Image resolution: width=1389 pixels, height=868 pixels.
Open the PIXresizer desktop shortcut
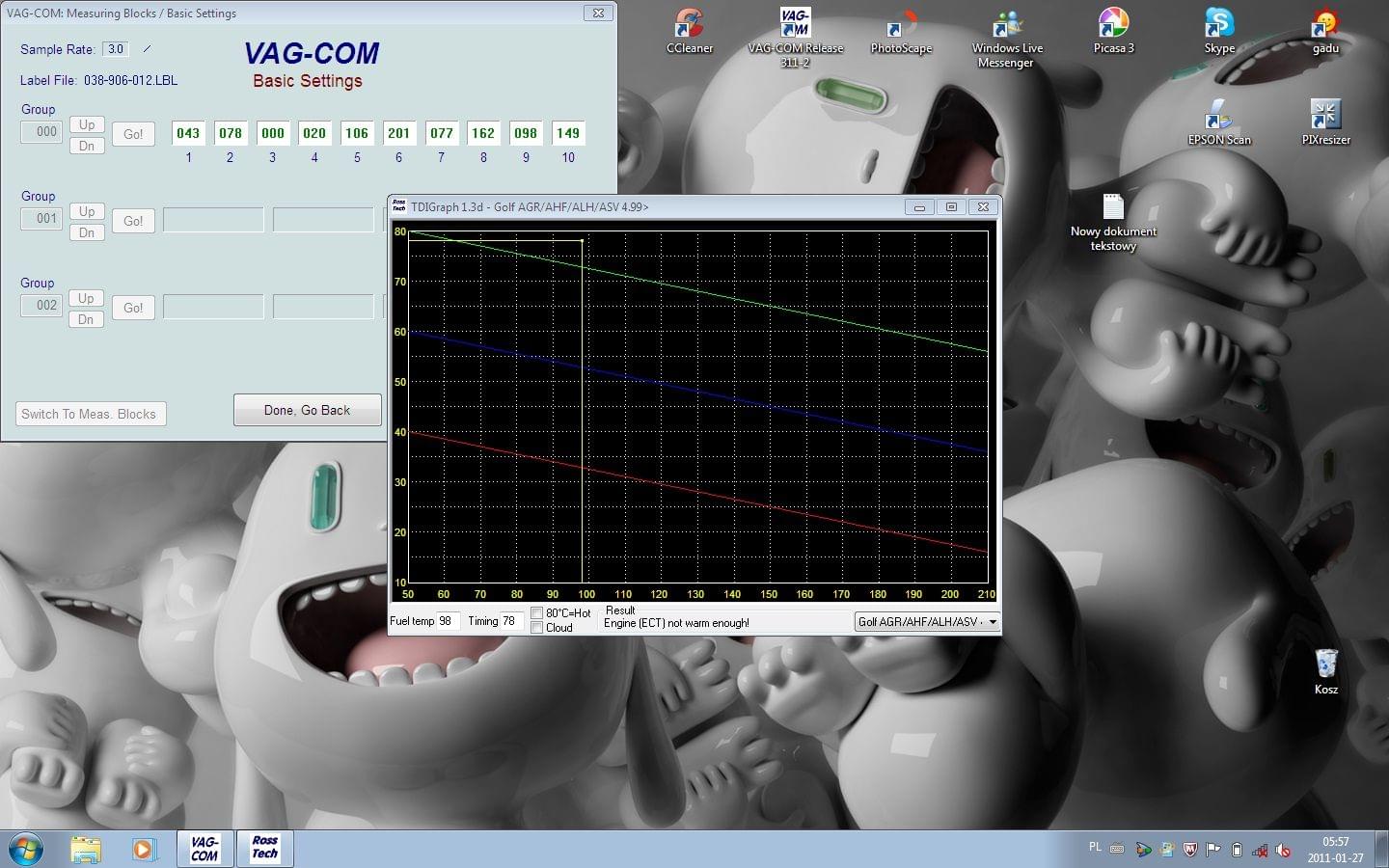click(x=1325, y=122)
